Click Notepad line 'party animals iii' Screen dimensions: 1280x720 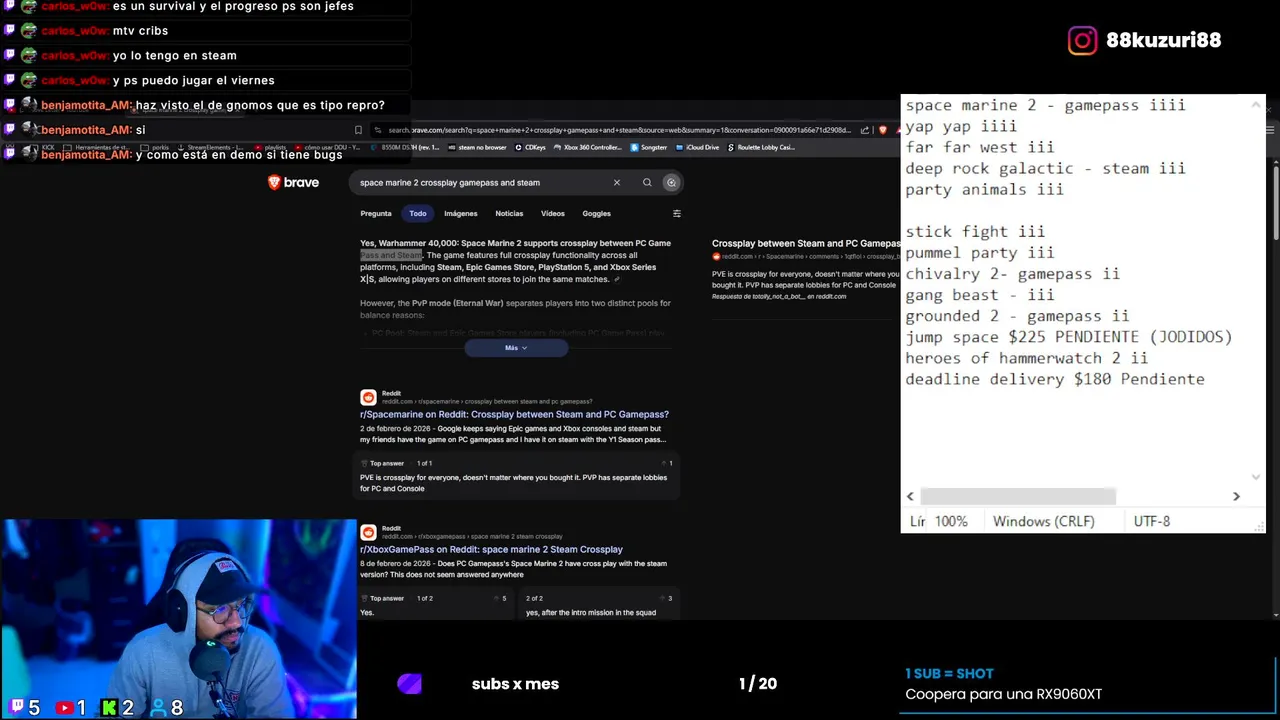click(x=984, y=189)
